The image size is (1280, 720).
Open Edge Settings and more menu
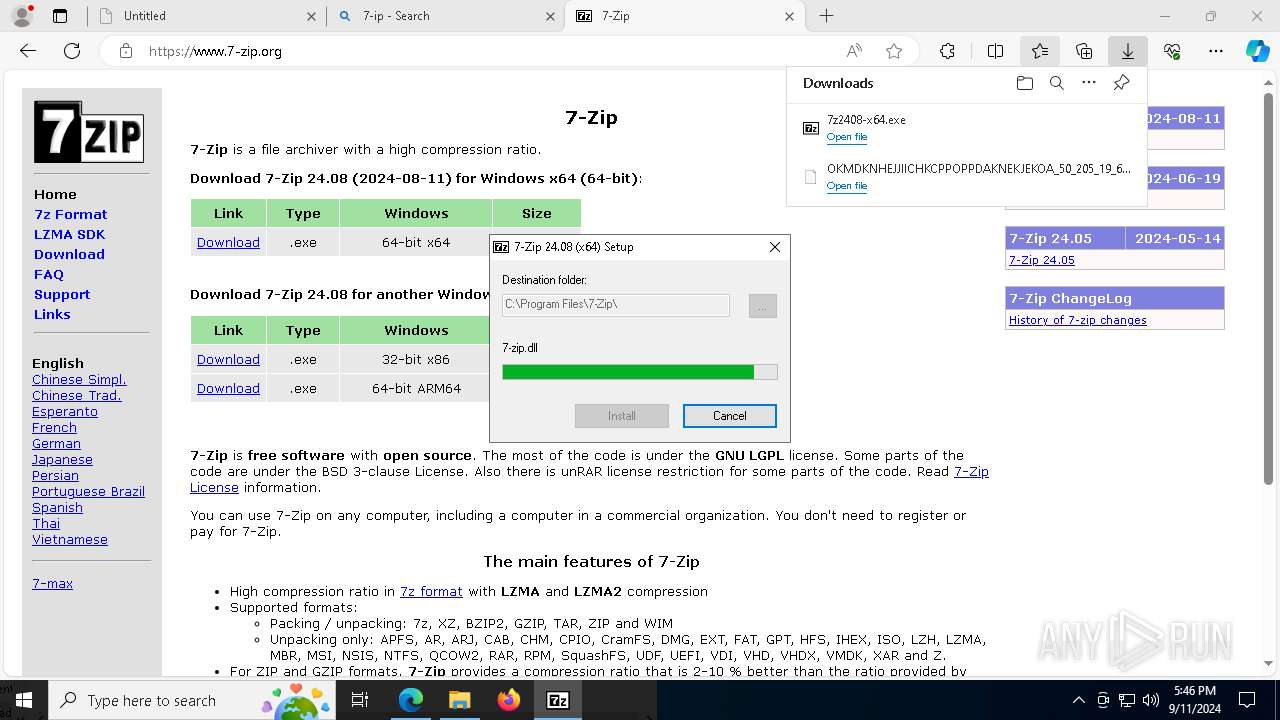[1216, 51]
